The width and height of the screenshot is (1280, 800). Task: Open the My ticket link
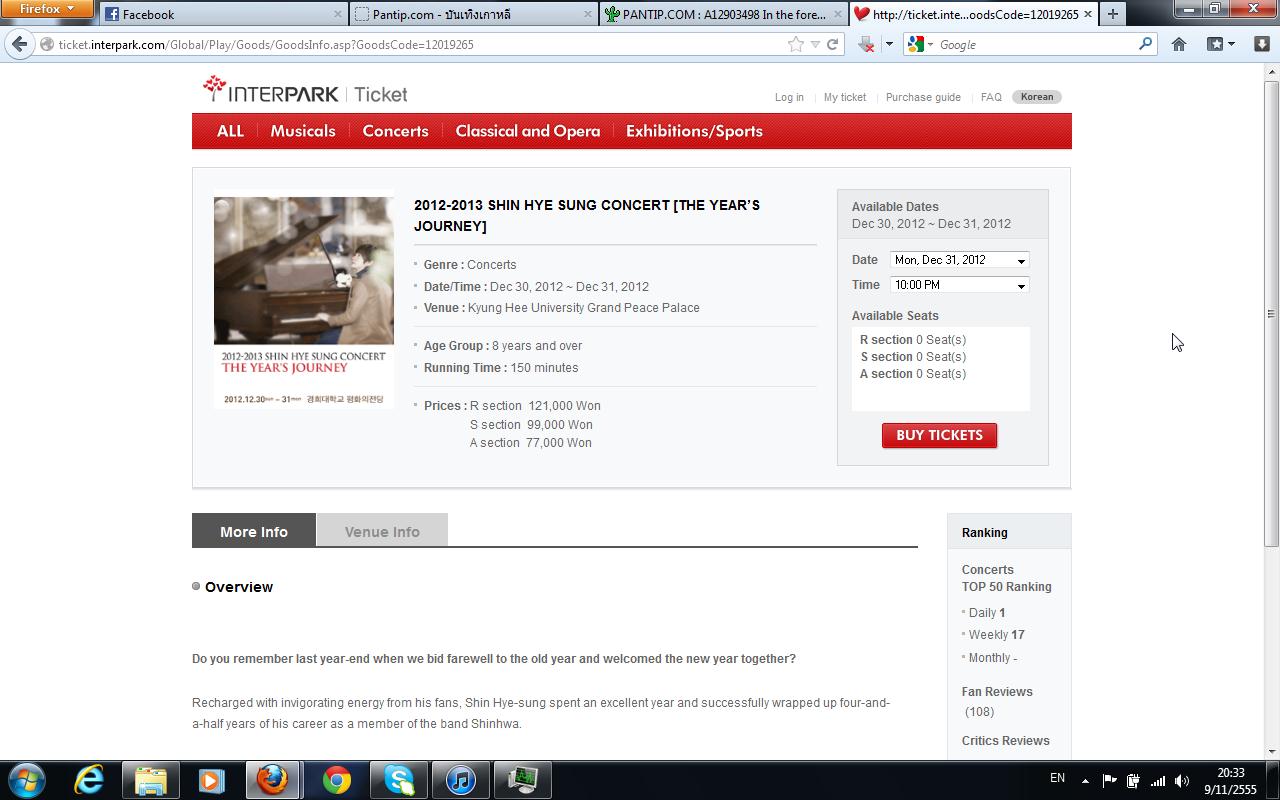[845, 97]
